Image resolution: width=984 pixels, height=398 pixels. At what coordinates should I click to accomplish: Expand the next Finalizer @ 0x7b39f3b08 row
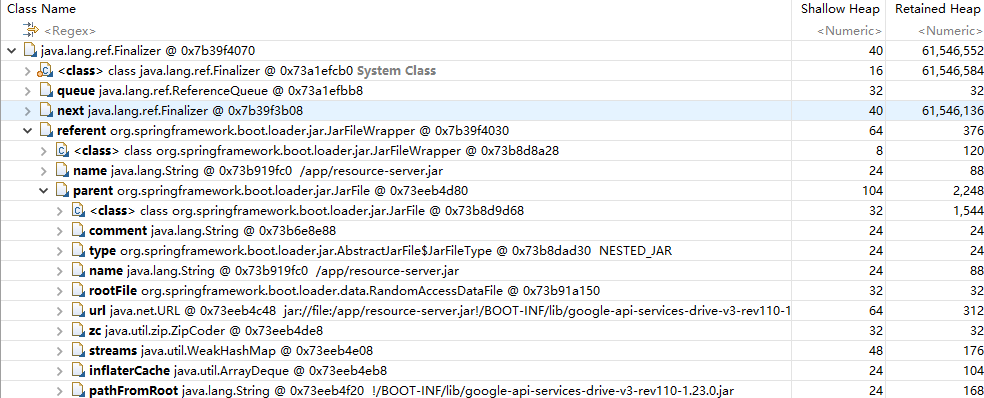pos(27,111)
